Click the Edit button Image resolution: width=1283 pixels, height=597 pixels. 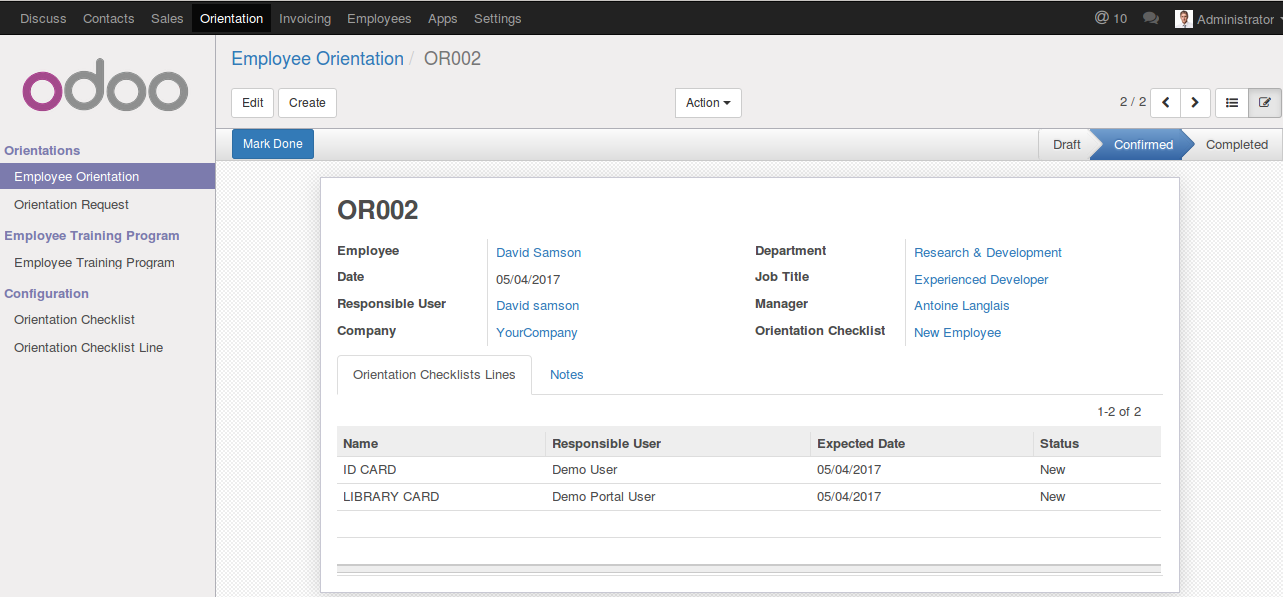coord(253,103)
